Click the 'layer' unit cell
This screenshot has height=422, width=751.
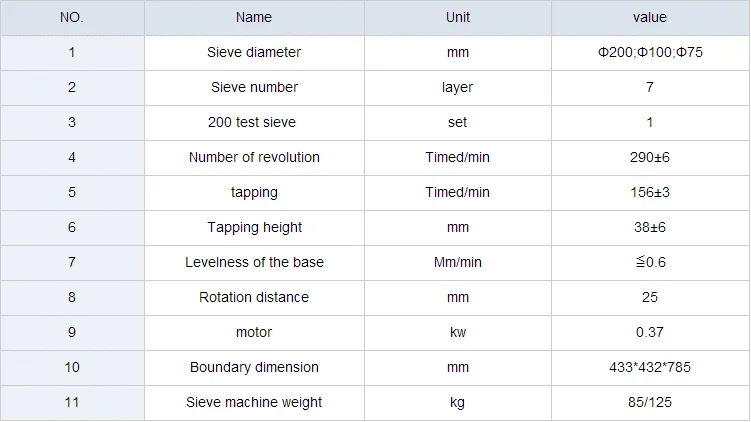[x=457, y=87]
